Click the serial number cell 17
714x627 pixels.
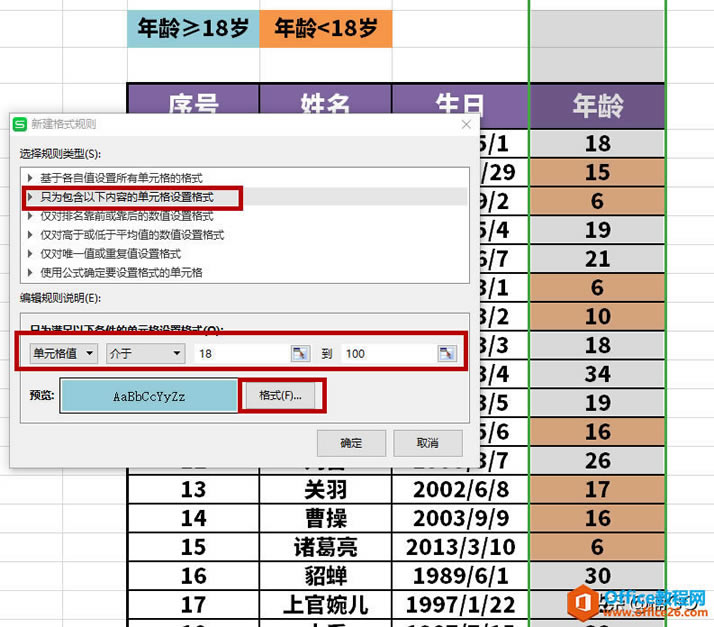coord(193,605)
